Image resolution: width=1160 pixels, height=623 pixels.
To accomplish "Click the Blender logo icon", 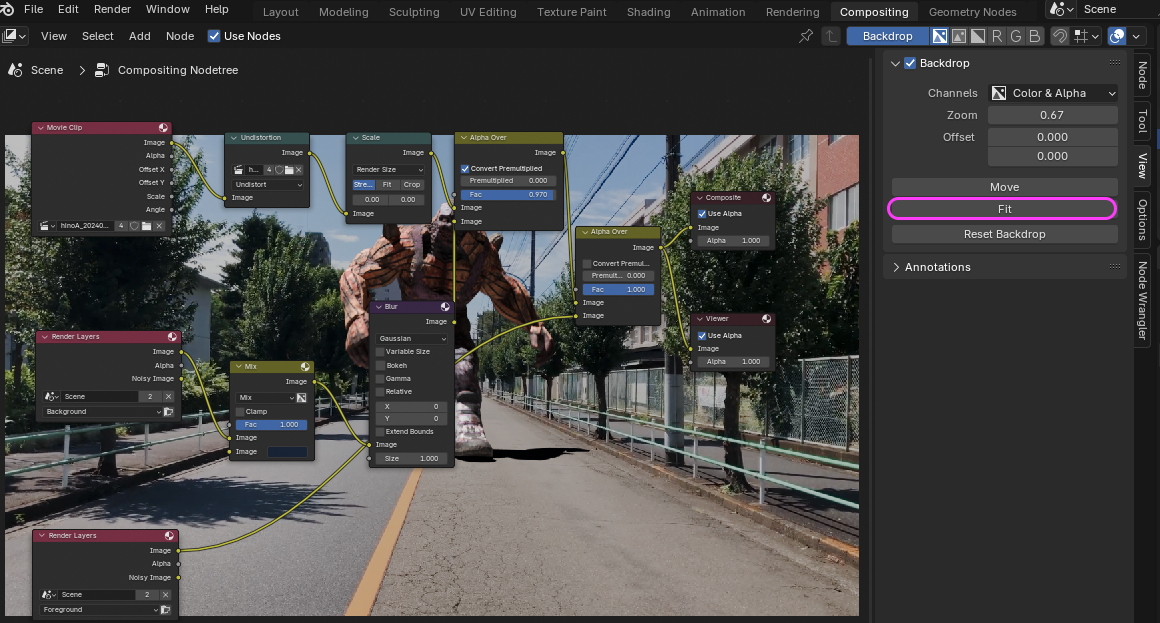I will (x=9, y=10).
